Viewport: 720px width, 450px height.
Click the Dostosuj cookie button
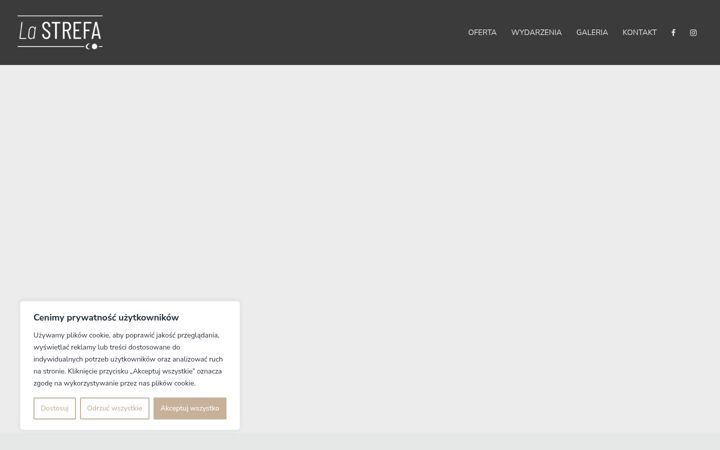(x=55, y=408)
